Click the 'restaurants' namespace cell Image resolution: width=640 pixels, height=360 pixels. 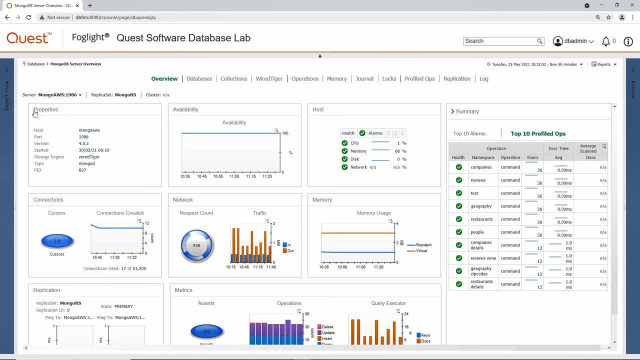click(x=482, y=219)
